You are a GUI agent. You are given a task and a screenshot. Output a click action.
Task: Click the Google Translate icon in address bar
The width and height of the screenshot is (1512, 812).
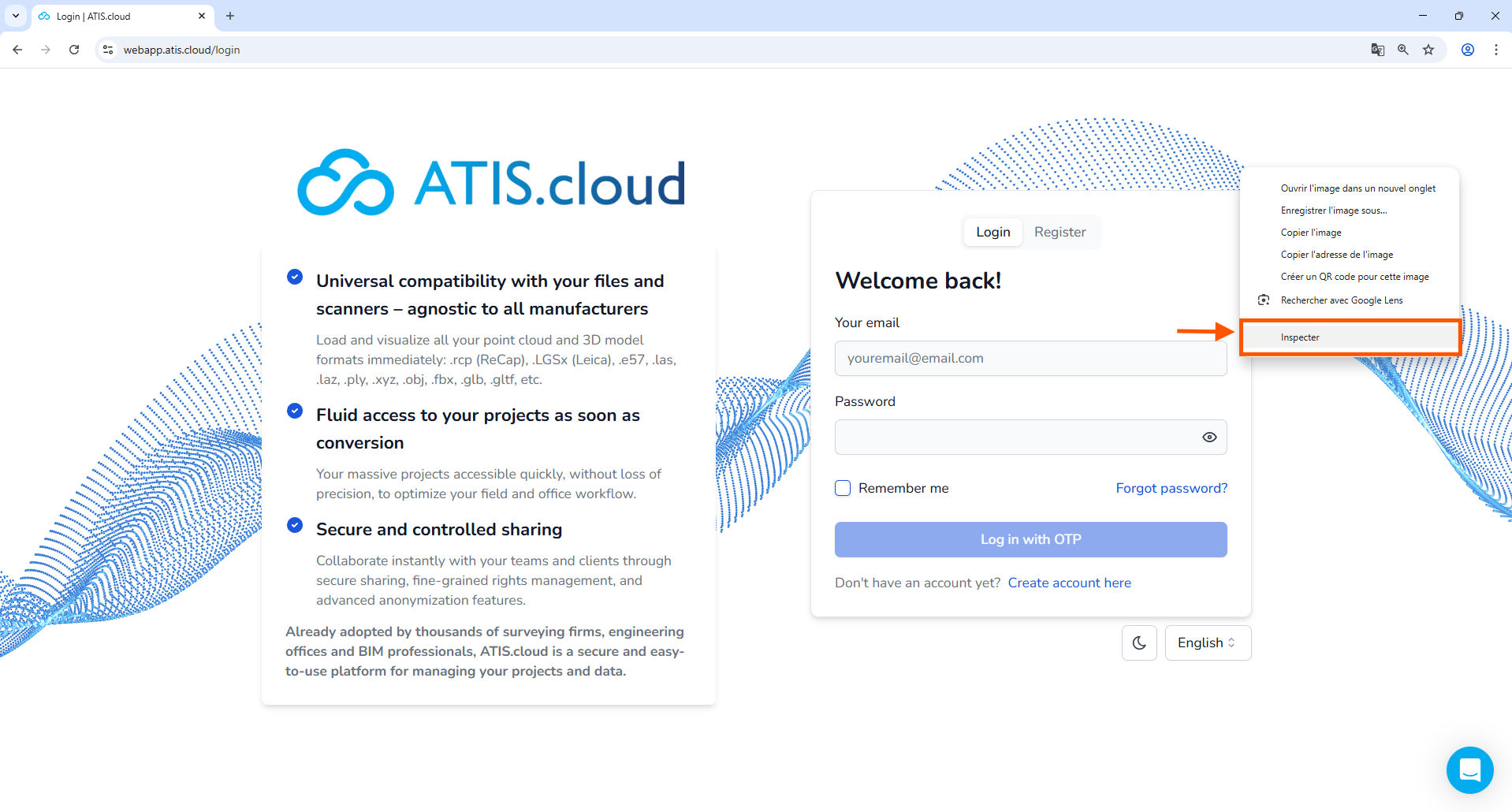tap(1377, 50)
